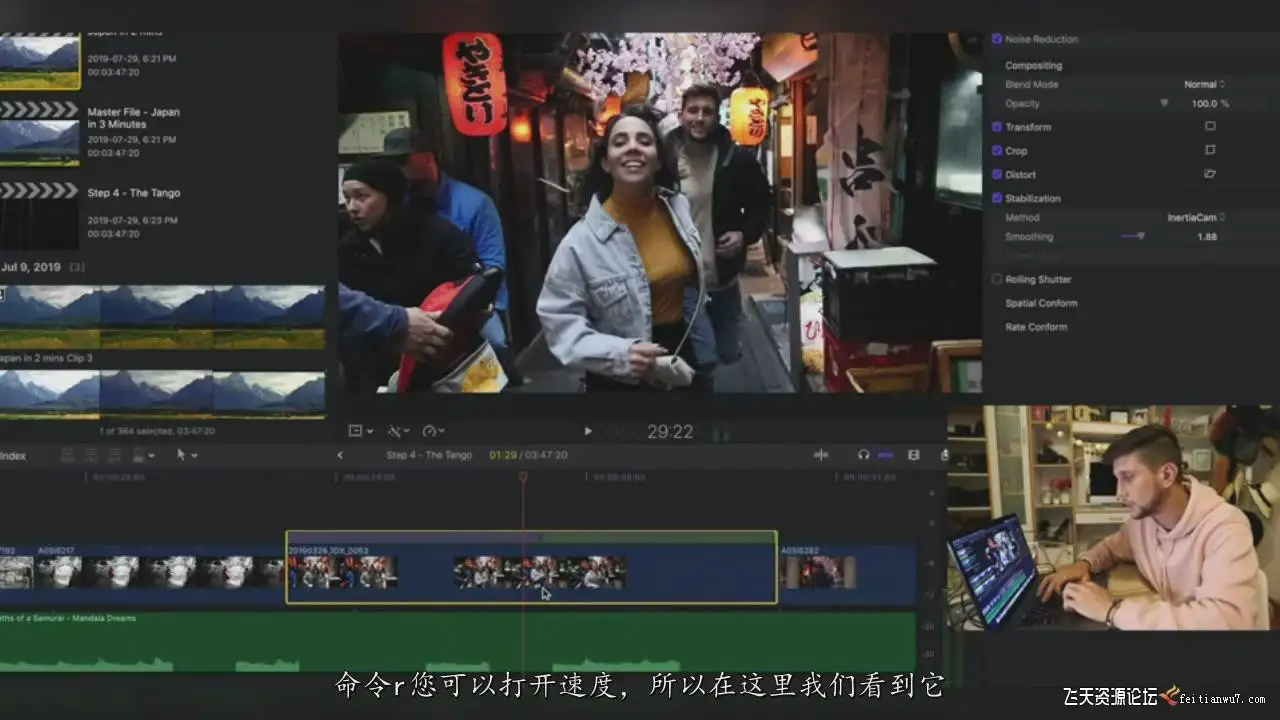Uncheck the Crop checkbox
Viewport: 1280px width, 720px height.
(x=996, y=151)
